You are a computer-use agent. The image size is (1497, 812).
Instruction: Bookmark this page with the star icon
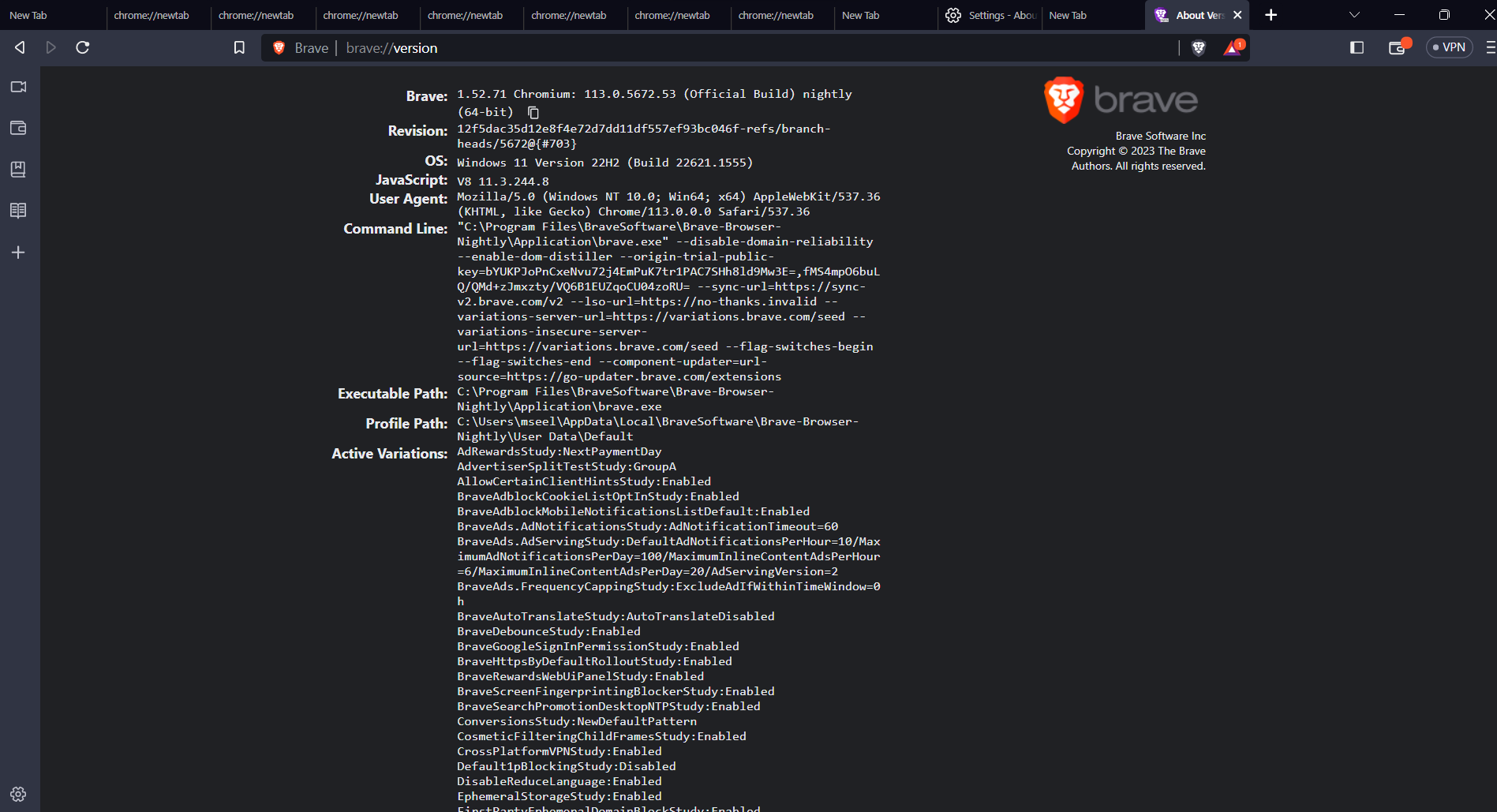239,47
